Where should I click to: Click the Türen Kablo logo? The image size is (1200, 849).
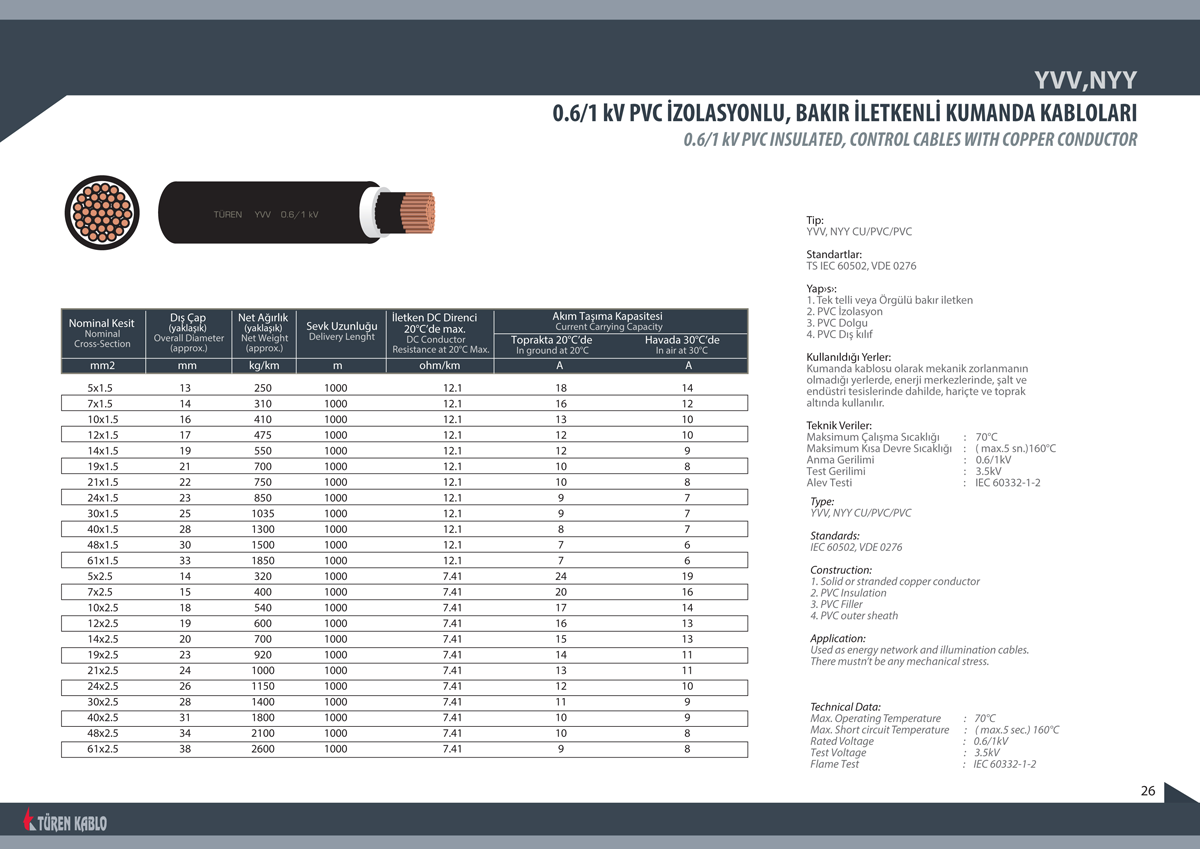(66, 822)
